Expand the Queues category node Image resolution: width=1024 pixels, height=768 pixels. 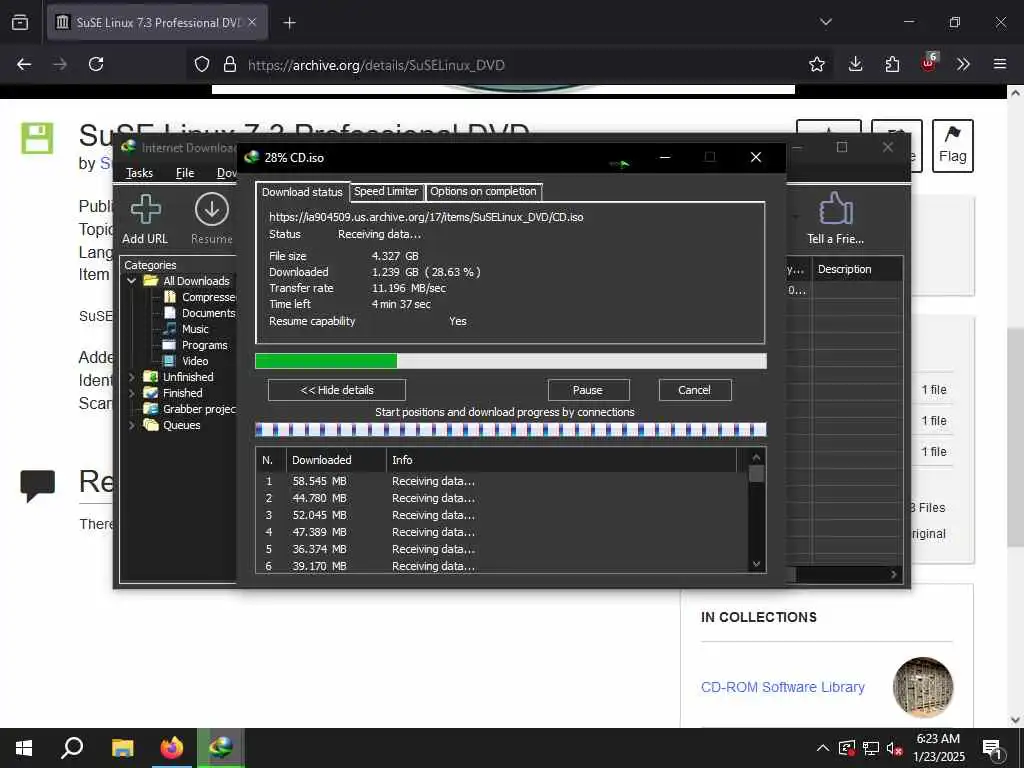click(x=132, y=425)
